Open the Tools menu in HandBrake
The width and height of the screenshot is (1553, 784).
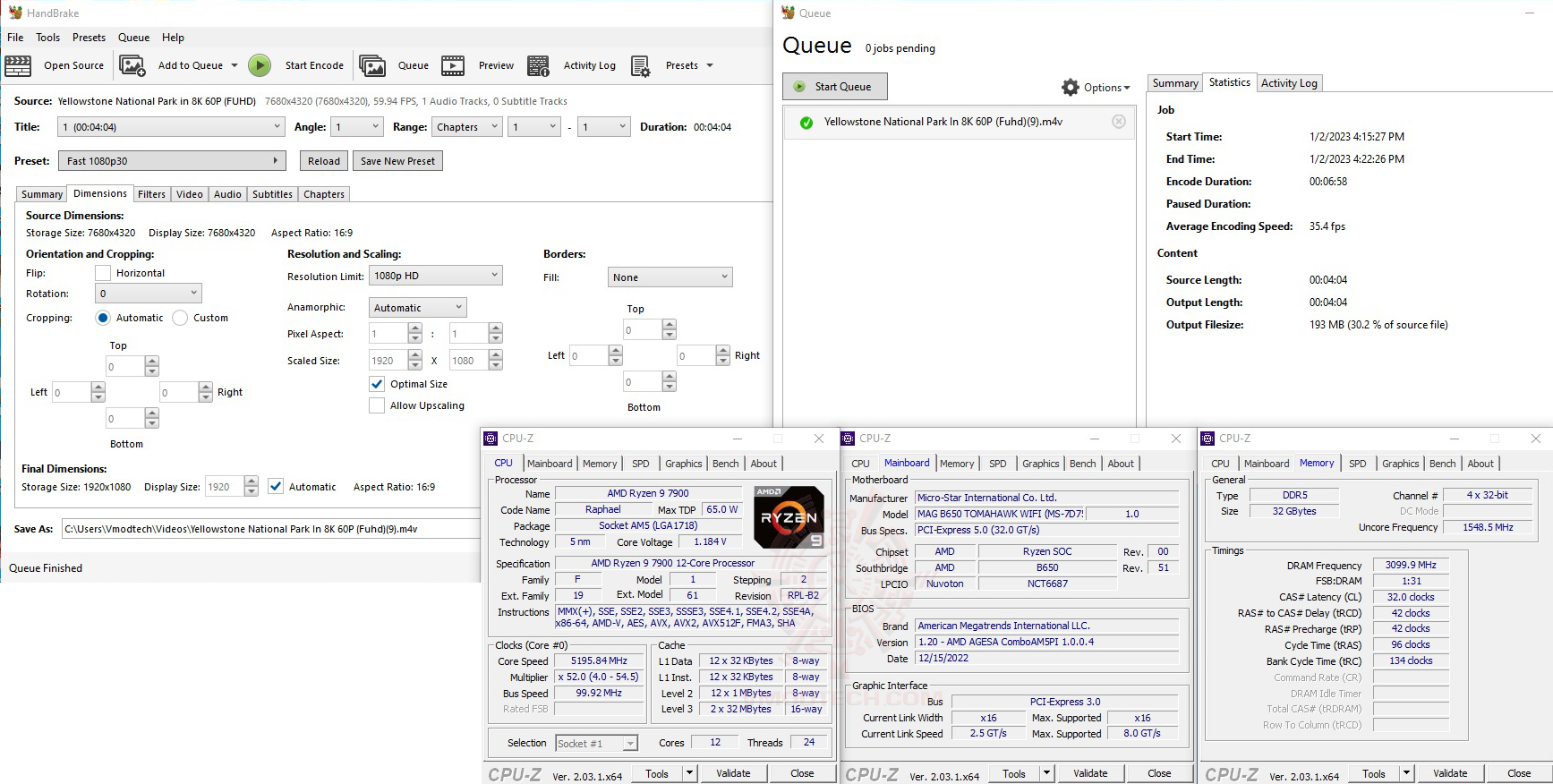pyautogui.click(x=48, y=38)
